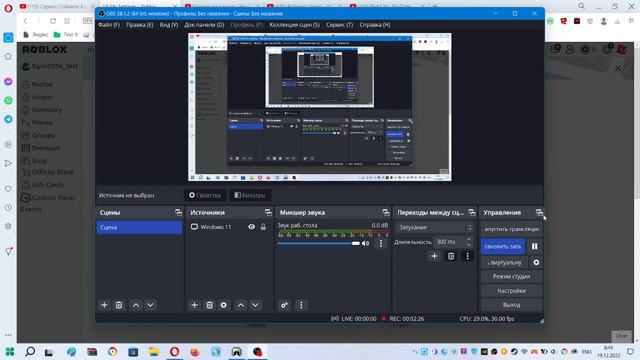Open Telegram in Opera sidebar
The height and width of the screenshot is (360, 640).
coord(8,119)
